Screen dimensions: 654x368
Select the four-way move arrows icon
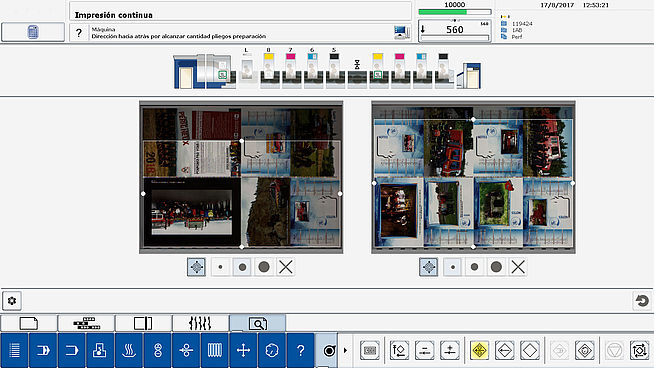pyautogui.click(x=243, y=350)
